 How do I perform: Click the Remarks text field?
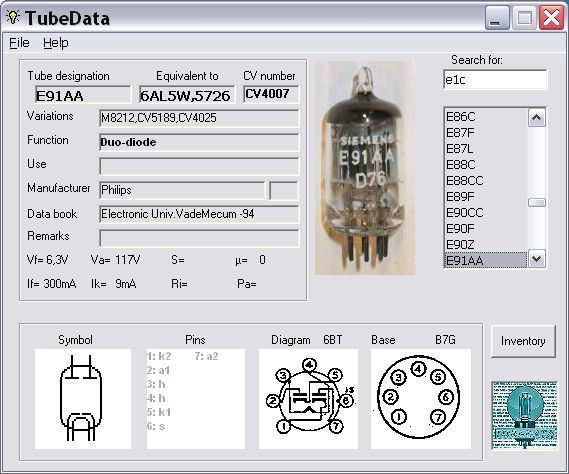click(x=199, y=238)
